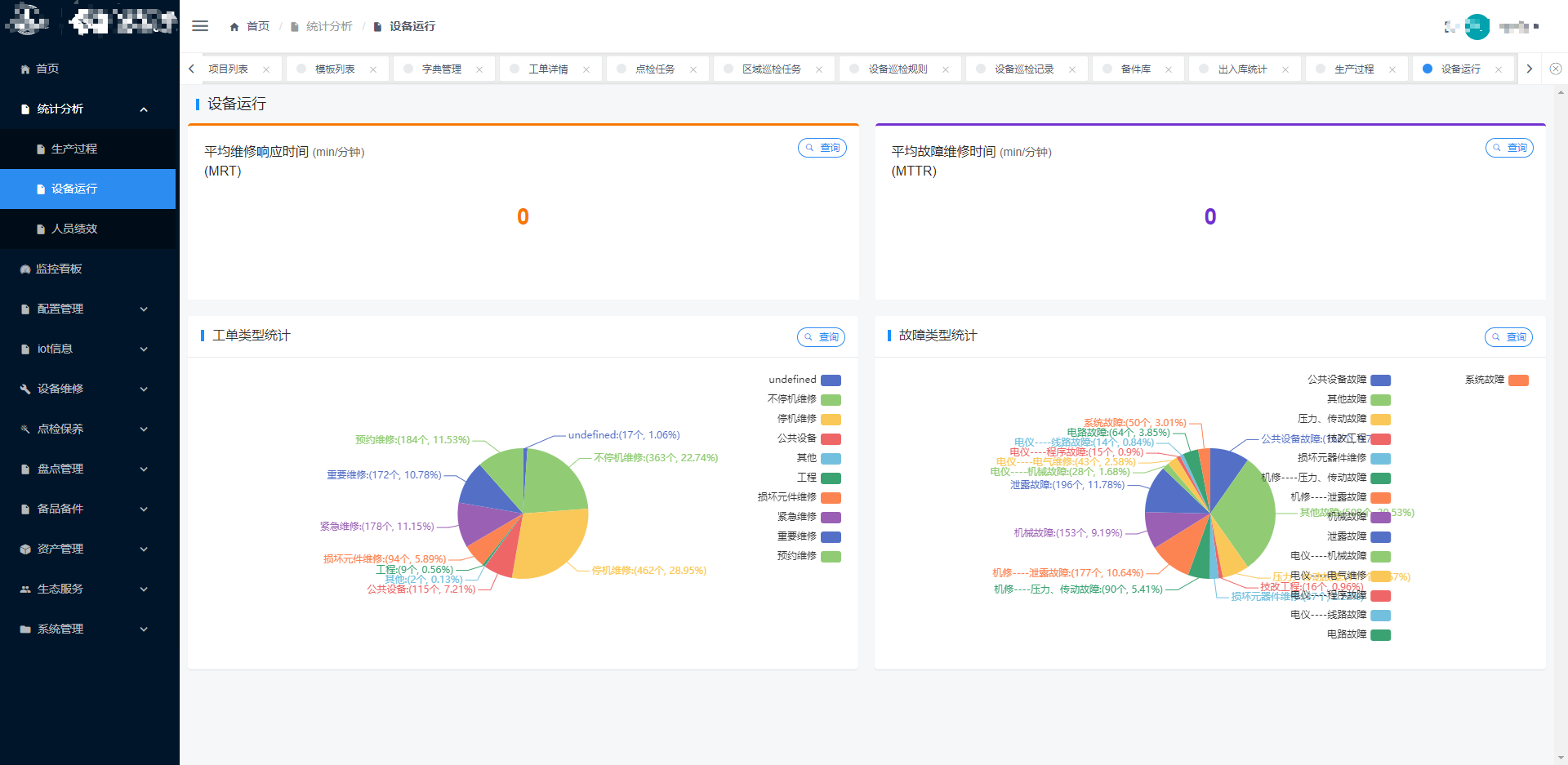Click 查询 in 工单类型统计 panel

(822, 337)
